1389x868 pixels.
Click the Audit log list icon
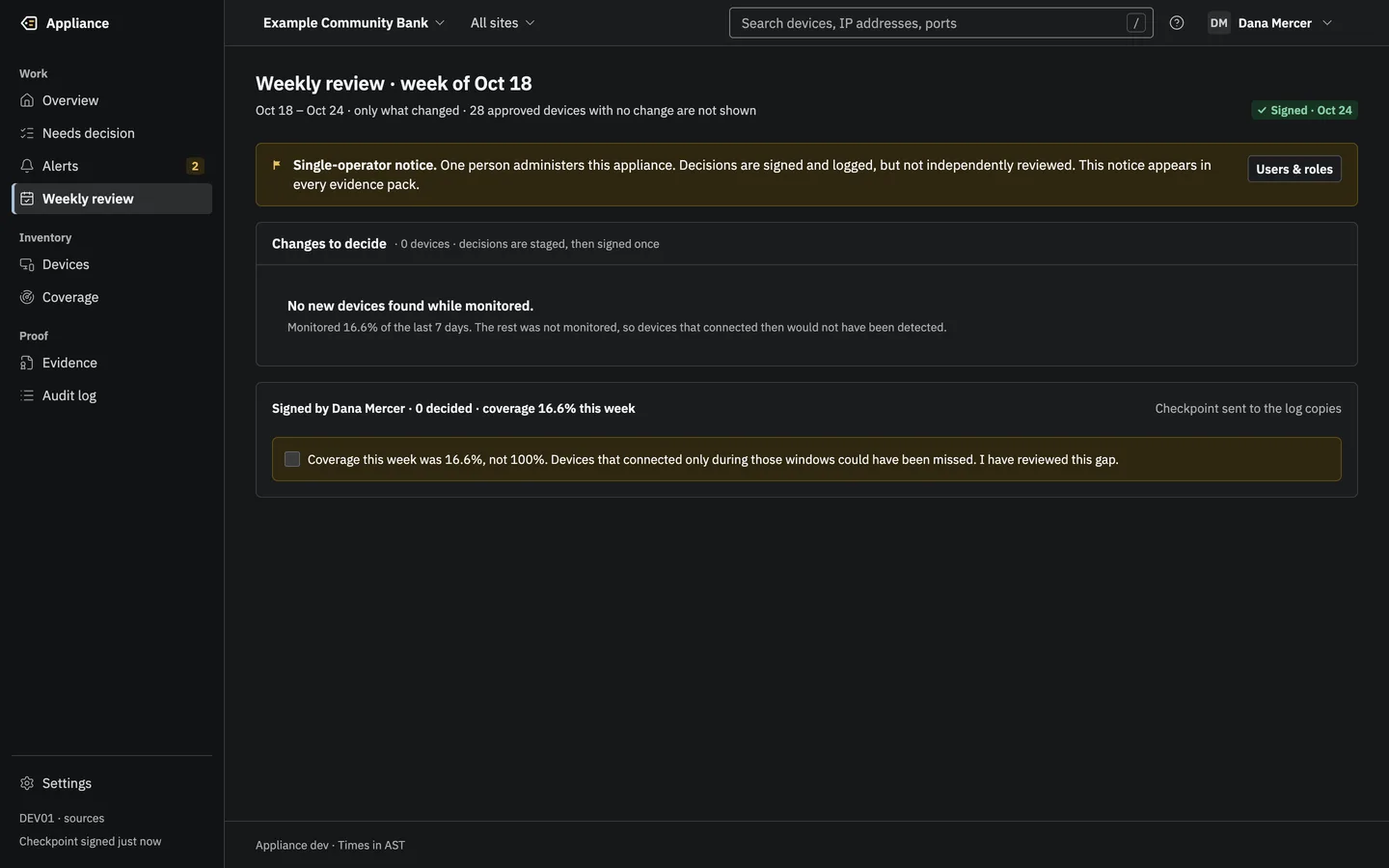(27, 395)
